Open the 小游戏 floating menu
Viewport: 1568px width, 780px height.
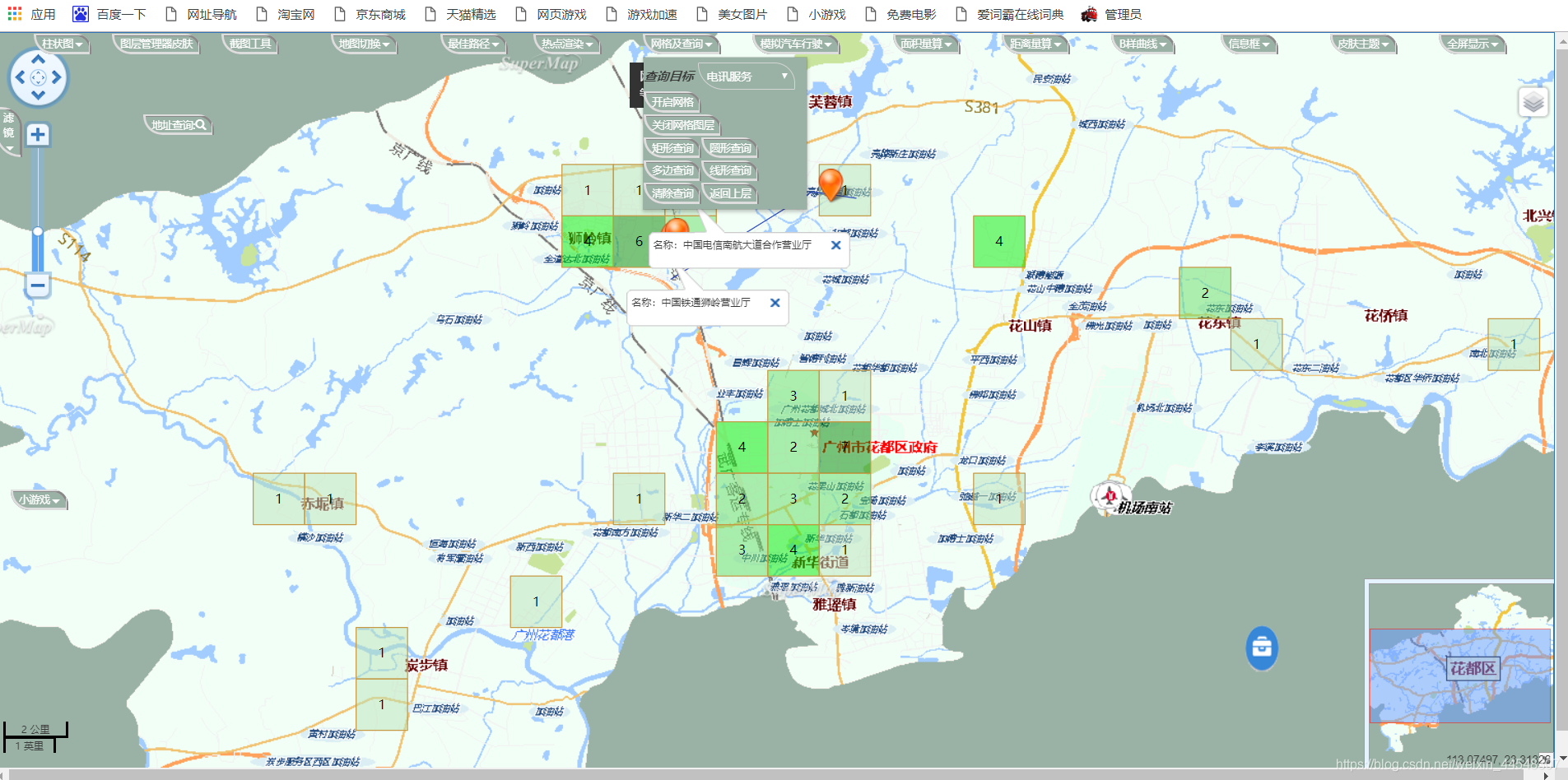click(x=40, y=500)
